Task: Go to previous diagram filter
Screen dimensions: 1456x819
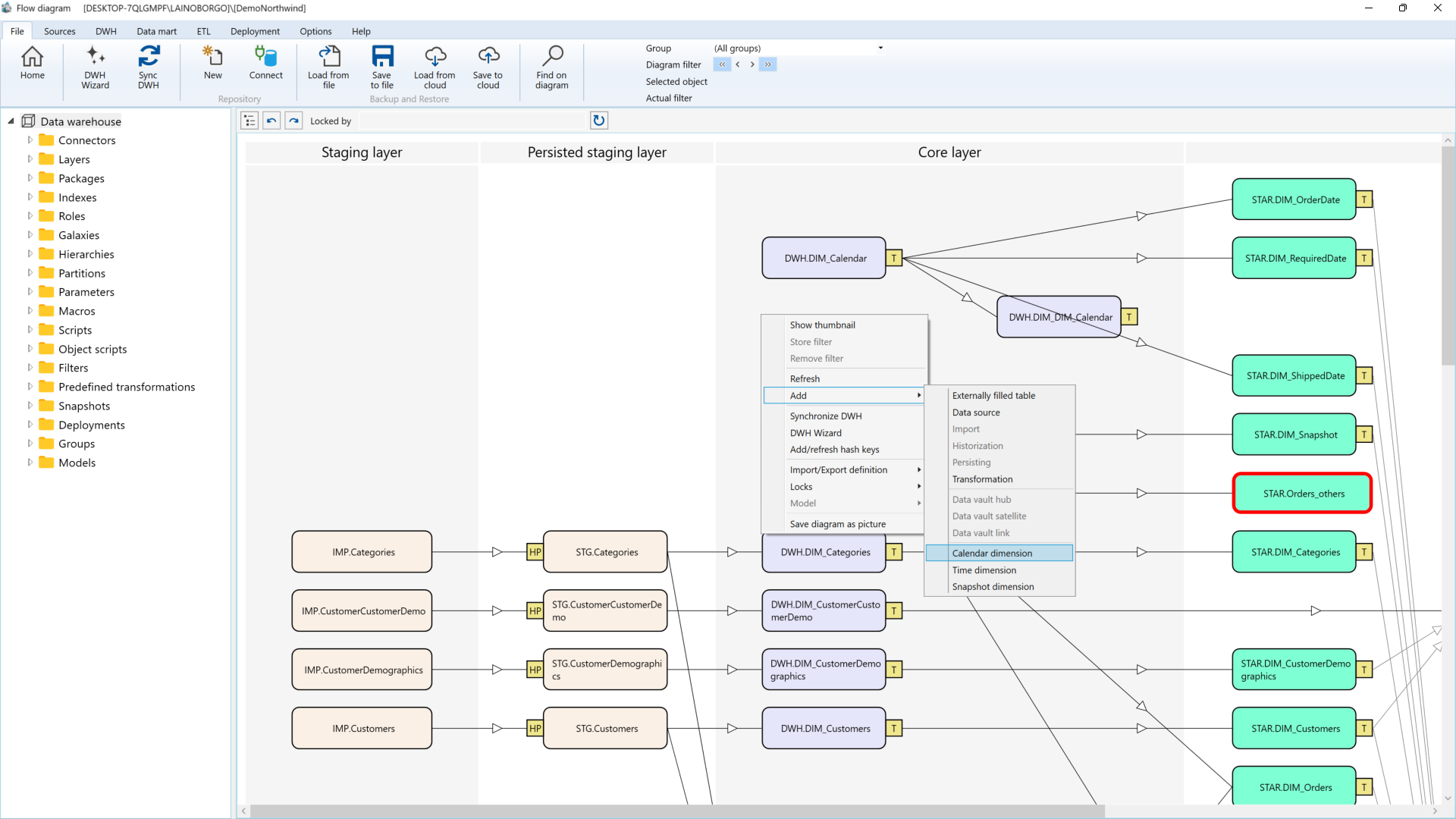Action: coord(737,64)
